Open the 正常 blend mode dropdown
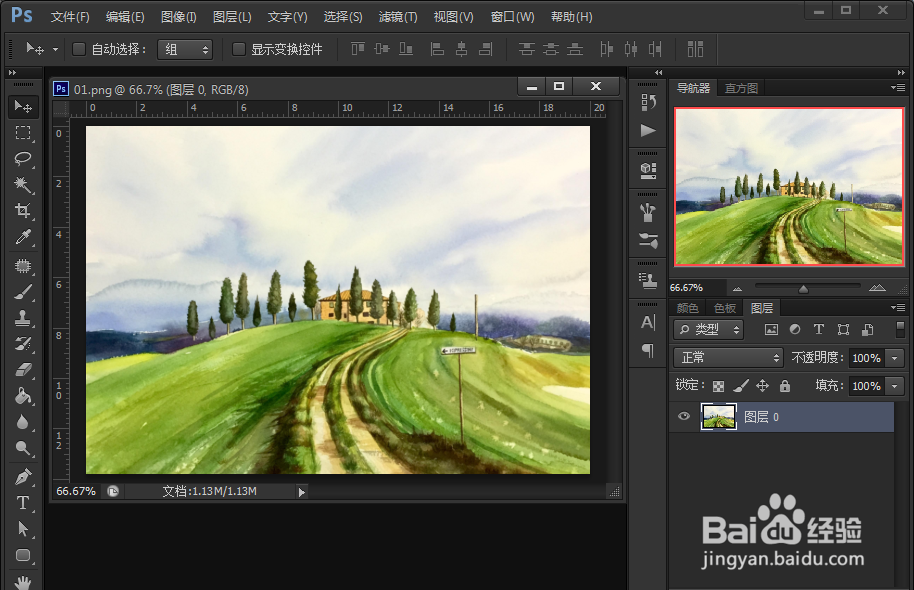Image resolution: width=914 pixels, height=590 pixels. tap(728, 357)
